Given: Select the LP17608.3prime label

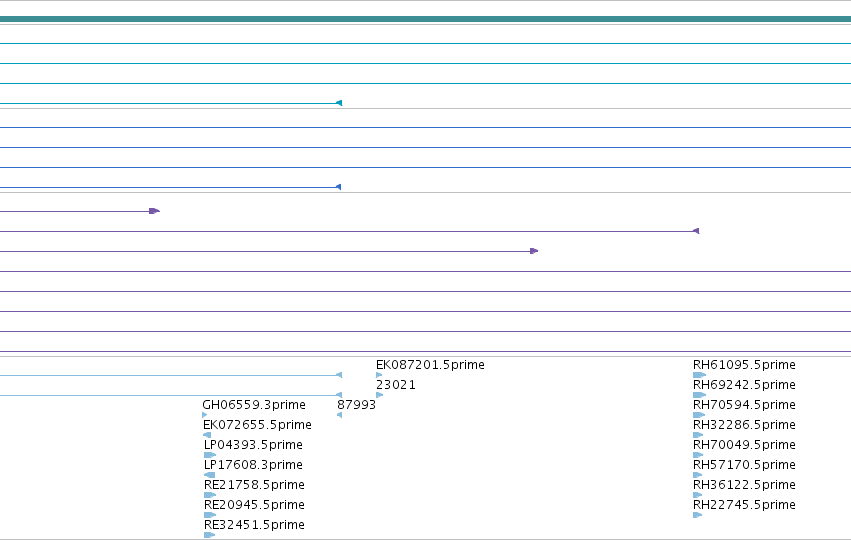Looking at the screenshot, I should (x=253, y=465).
